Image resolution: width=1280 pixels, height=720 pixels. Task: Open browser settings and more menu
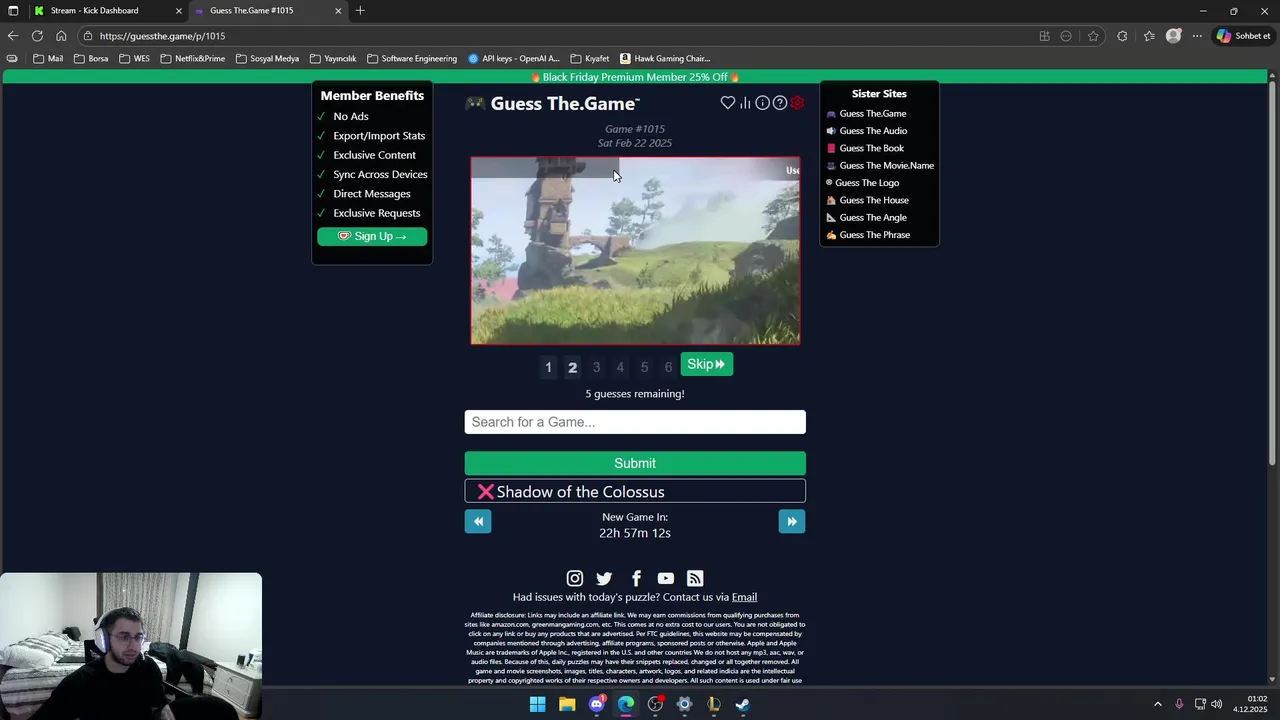tap(1197, 36)
